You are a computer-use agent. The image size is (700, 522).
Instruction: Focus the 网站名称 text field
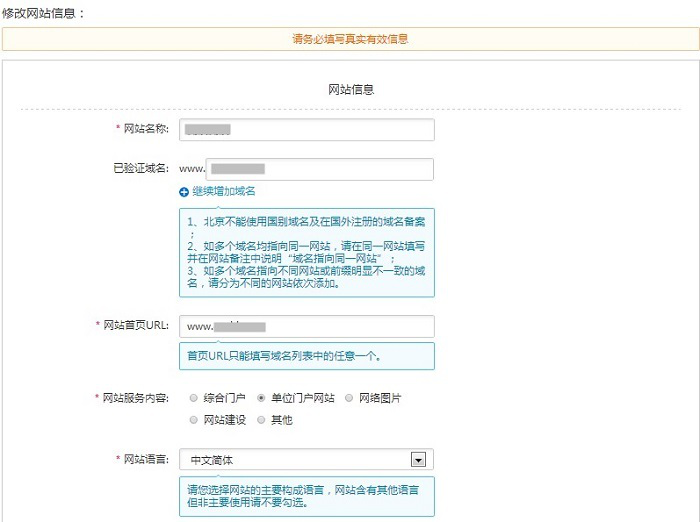[x=306, y=130]
